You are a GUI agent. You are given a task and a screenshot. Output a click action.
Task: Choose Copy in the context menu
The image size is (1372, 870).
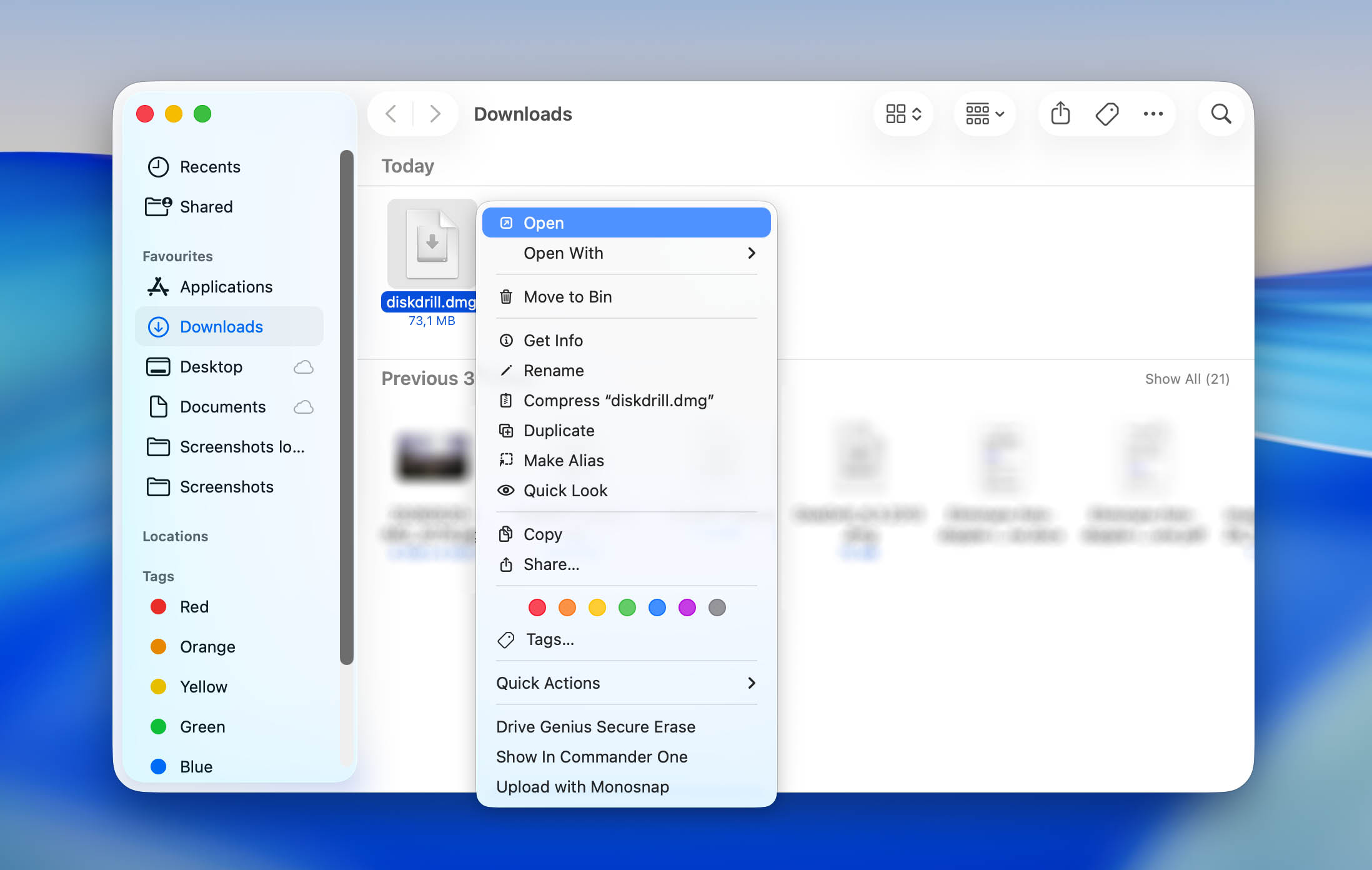(626, 534)
